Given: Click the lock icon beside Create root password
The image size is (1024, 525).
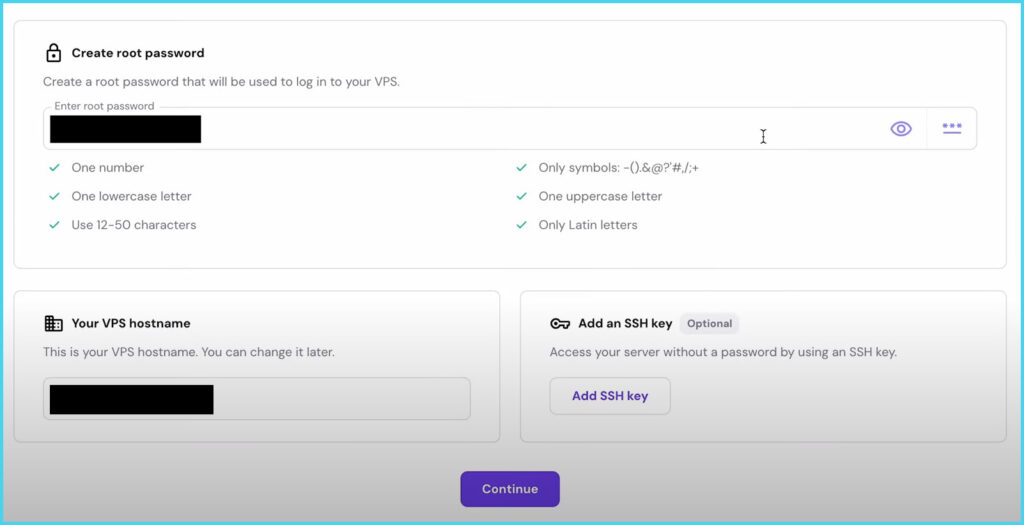Looking at the screenshot, I should (54, 53).
